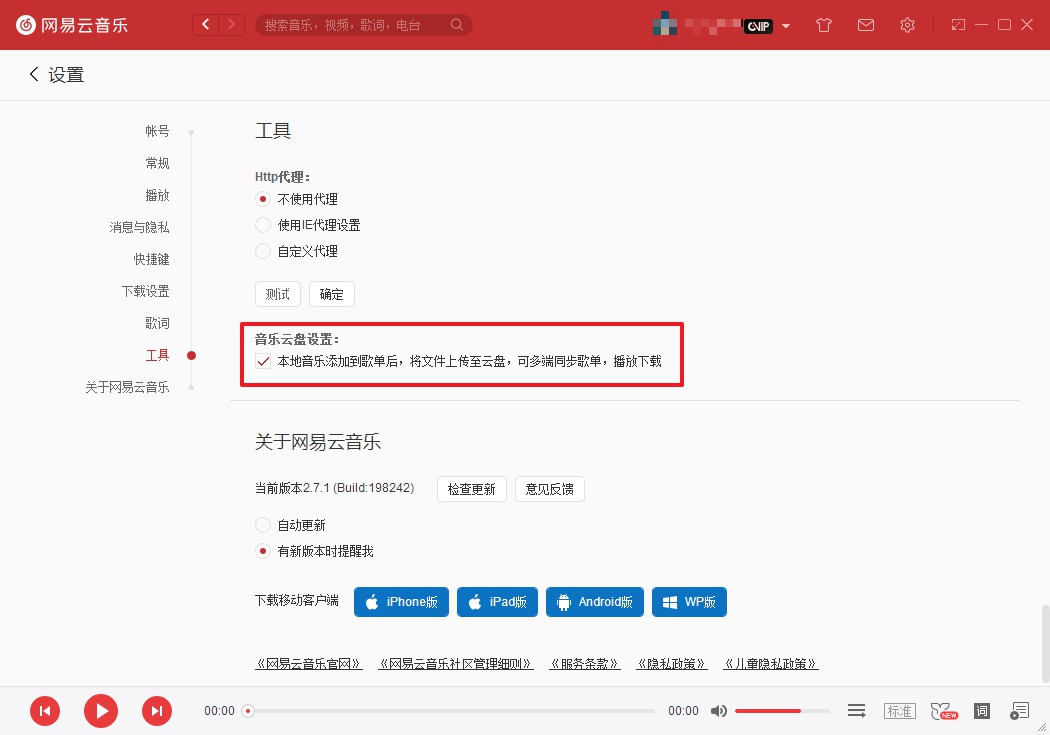Adjust the red volume slider
This screenshot has width=1050, height=735.
[x=782, y=711]
